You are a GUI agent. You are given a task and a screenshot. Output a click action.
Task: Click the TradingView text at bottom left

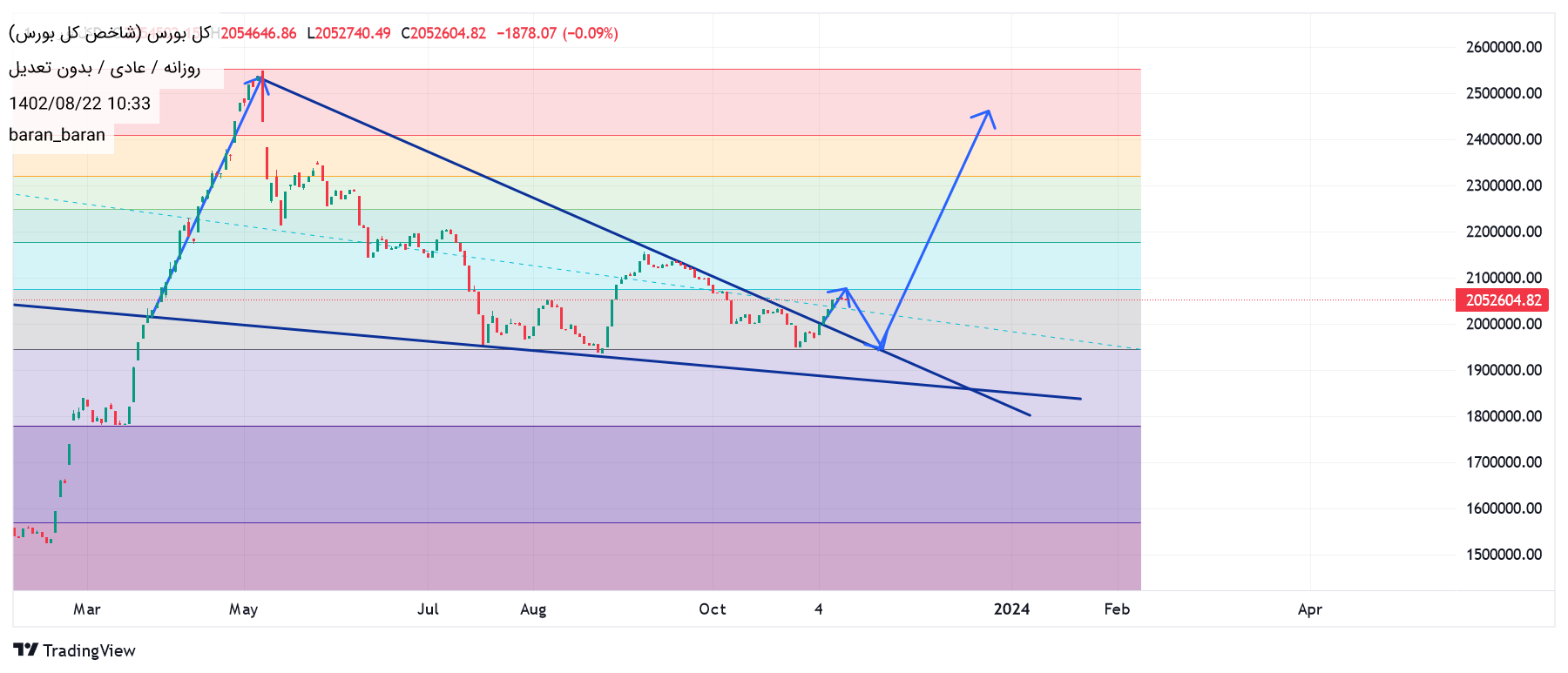(89, 650)
